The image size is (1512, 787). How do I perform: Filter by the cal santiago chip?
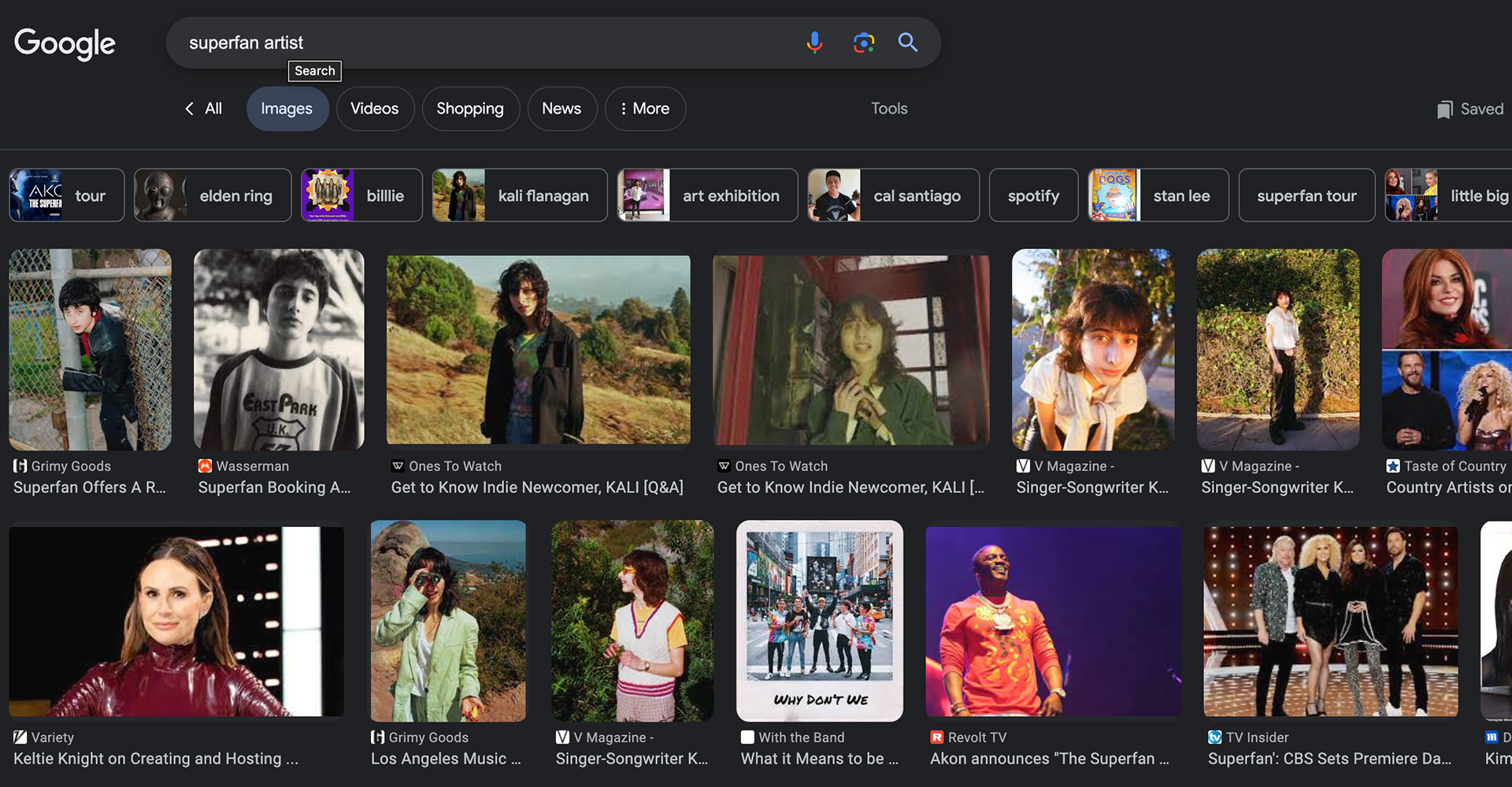893,195
